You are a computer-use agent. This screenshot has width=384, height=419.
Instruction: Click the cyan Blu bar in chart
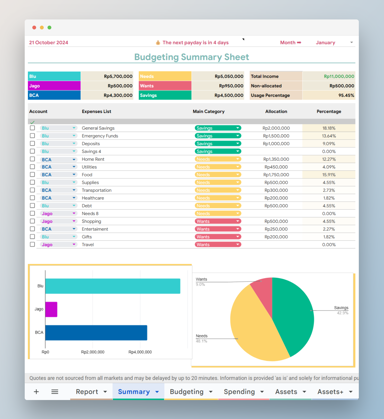[113, 286]
